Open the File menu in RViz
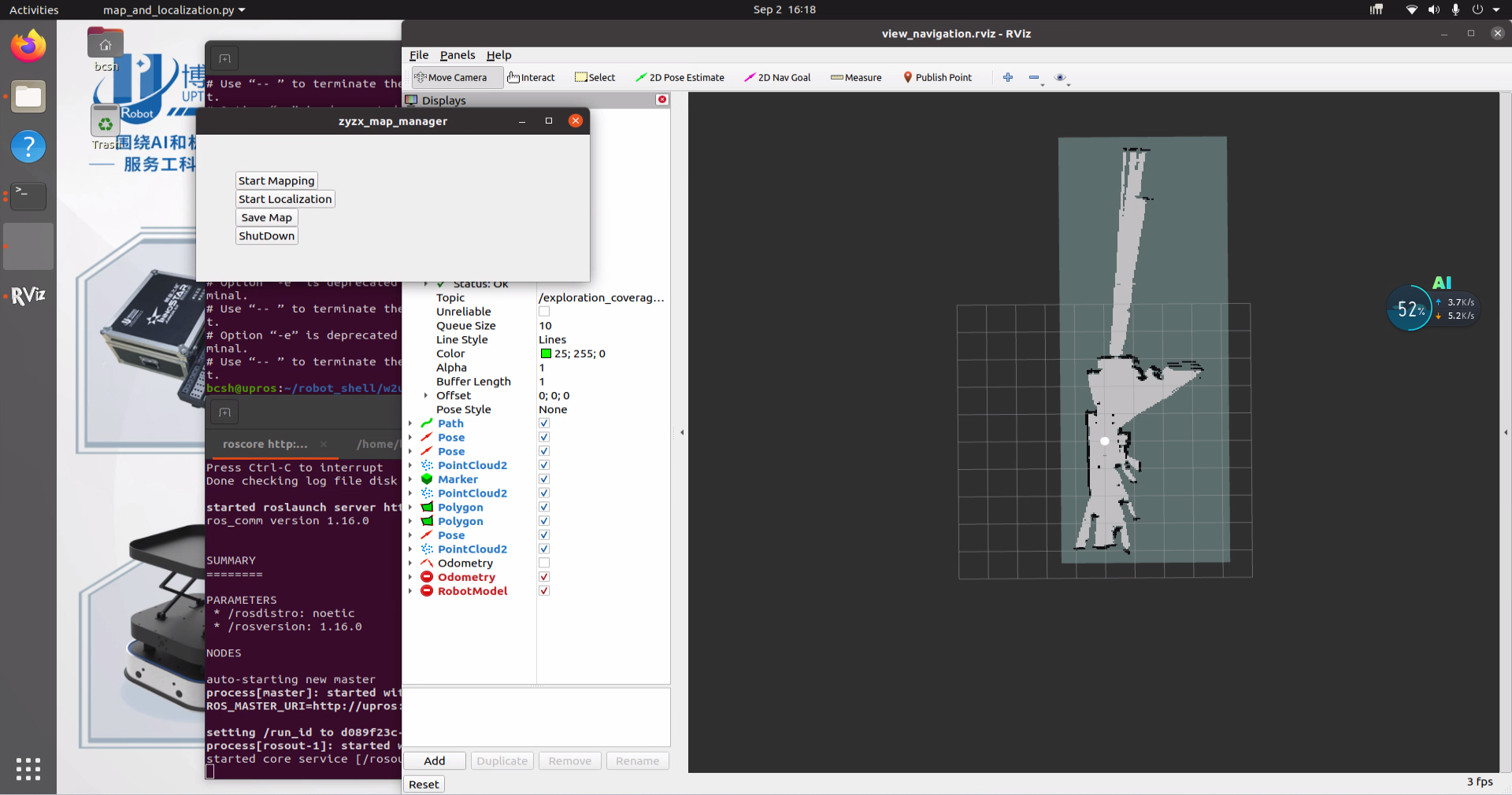 [x=419, y=55]
